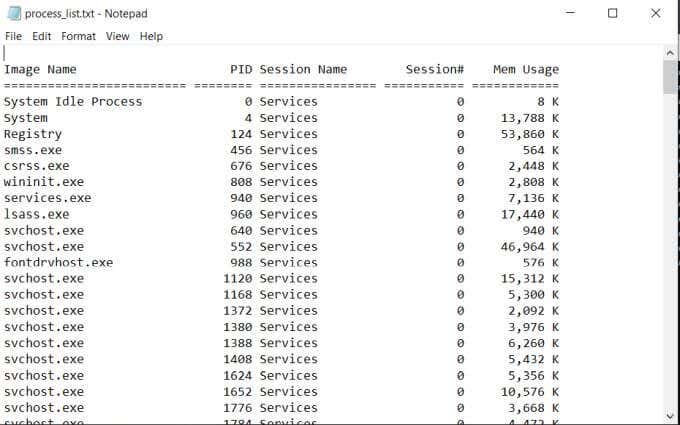This screenshot has height=425, width=680.
Task: Click the "Image Name" column header text
Action: coord(40,70)
